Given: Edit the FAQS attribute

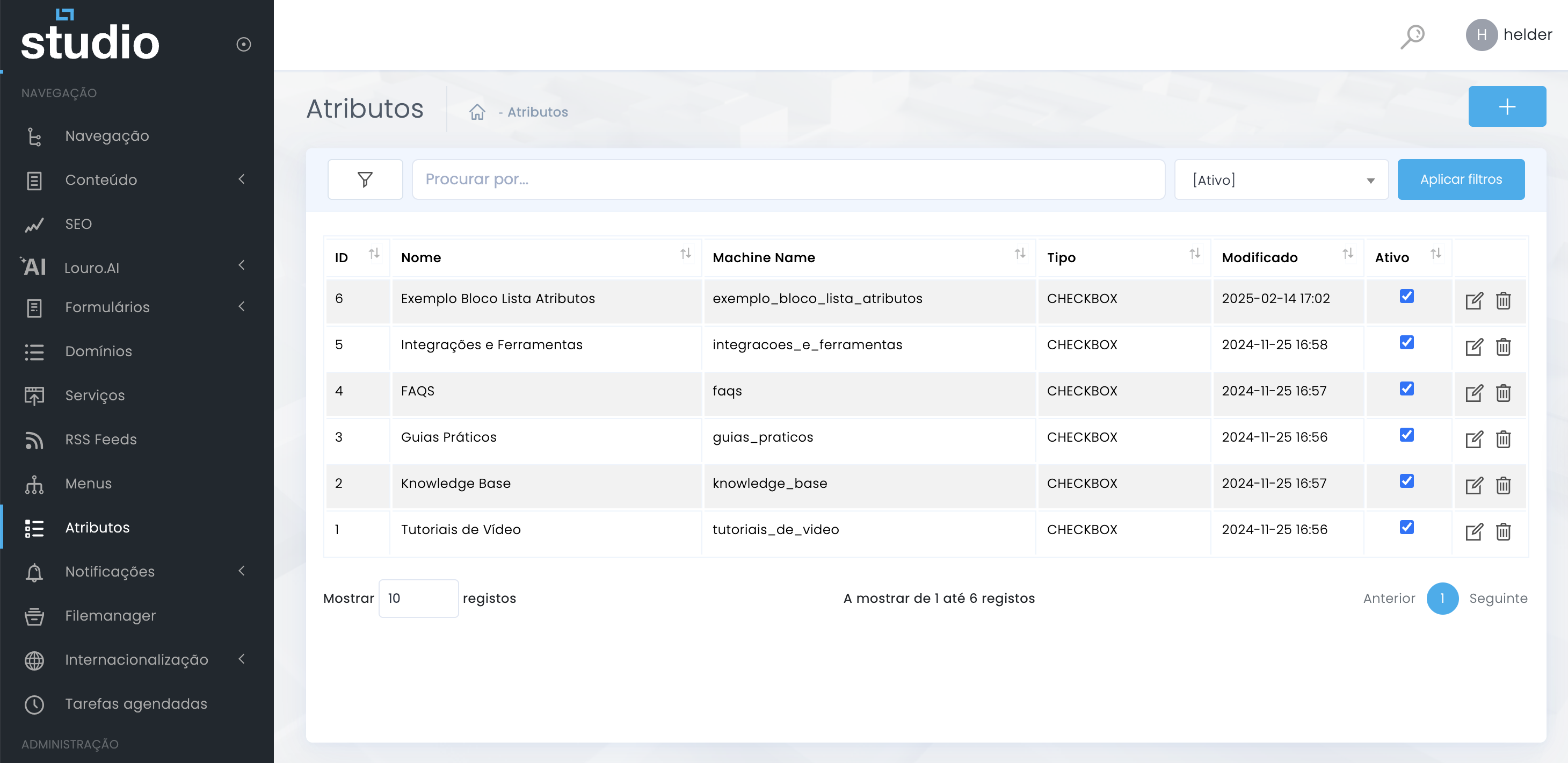Looking at the screenshot, I should pos(1473,393).
